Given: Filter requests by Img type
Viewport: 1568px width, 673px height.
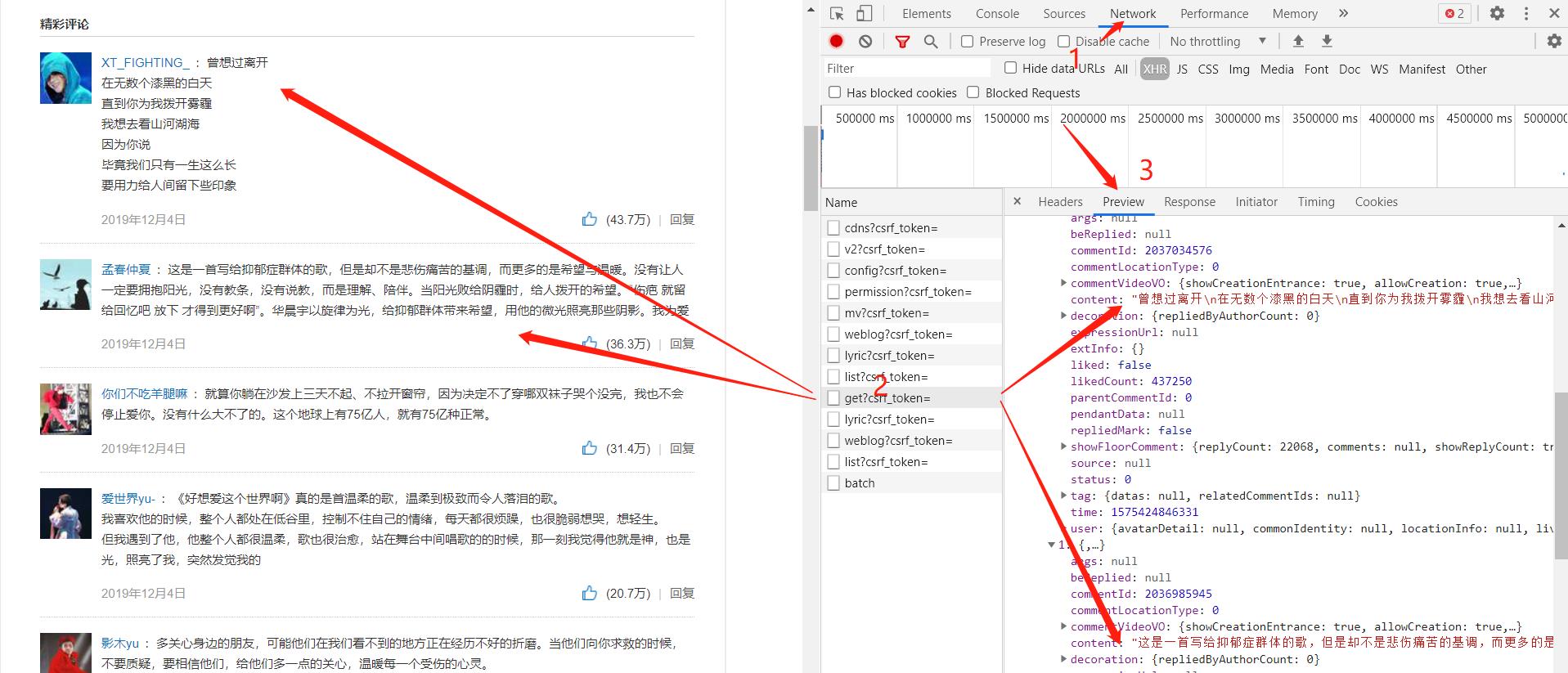Looking at the screenshot, I should pos(1239,69).
